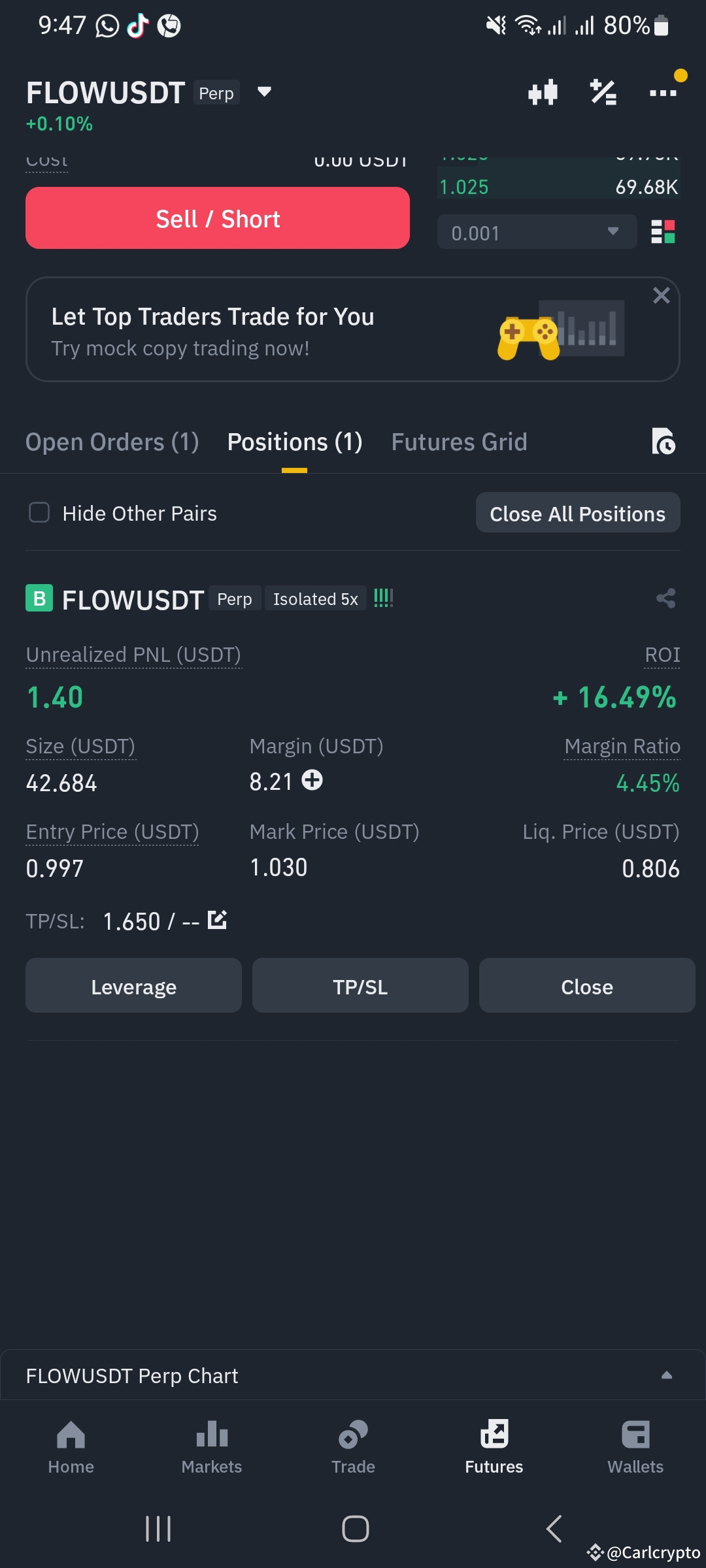
Task: Add margin using the plus icon
Action: coord(312,781)
